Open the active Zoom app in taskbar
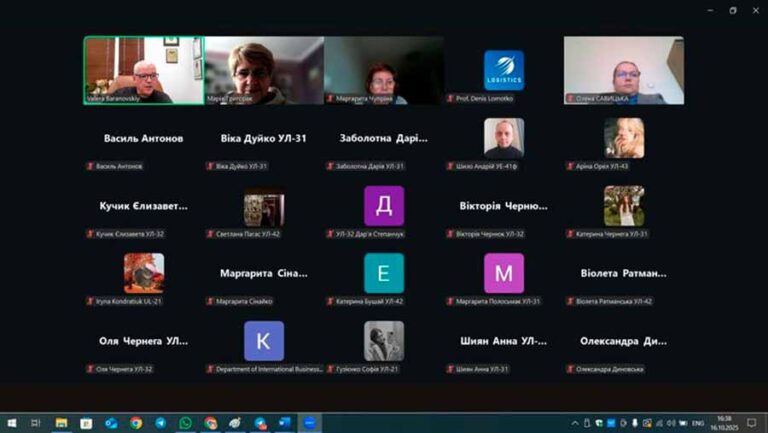 click(309, 423)
